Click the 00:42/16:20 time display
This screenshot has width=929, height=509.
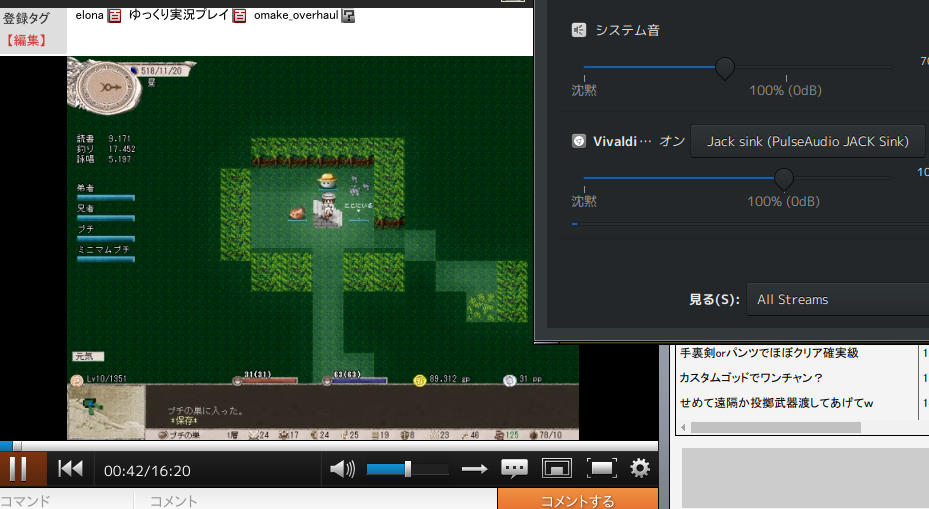point(147,470)
